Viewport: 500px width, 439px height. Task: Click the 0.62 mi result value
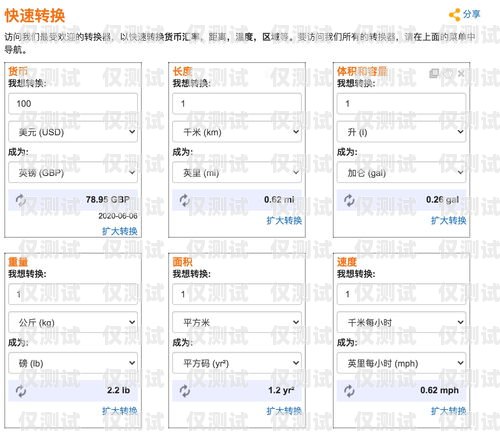coord(279,200)
